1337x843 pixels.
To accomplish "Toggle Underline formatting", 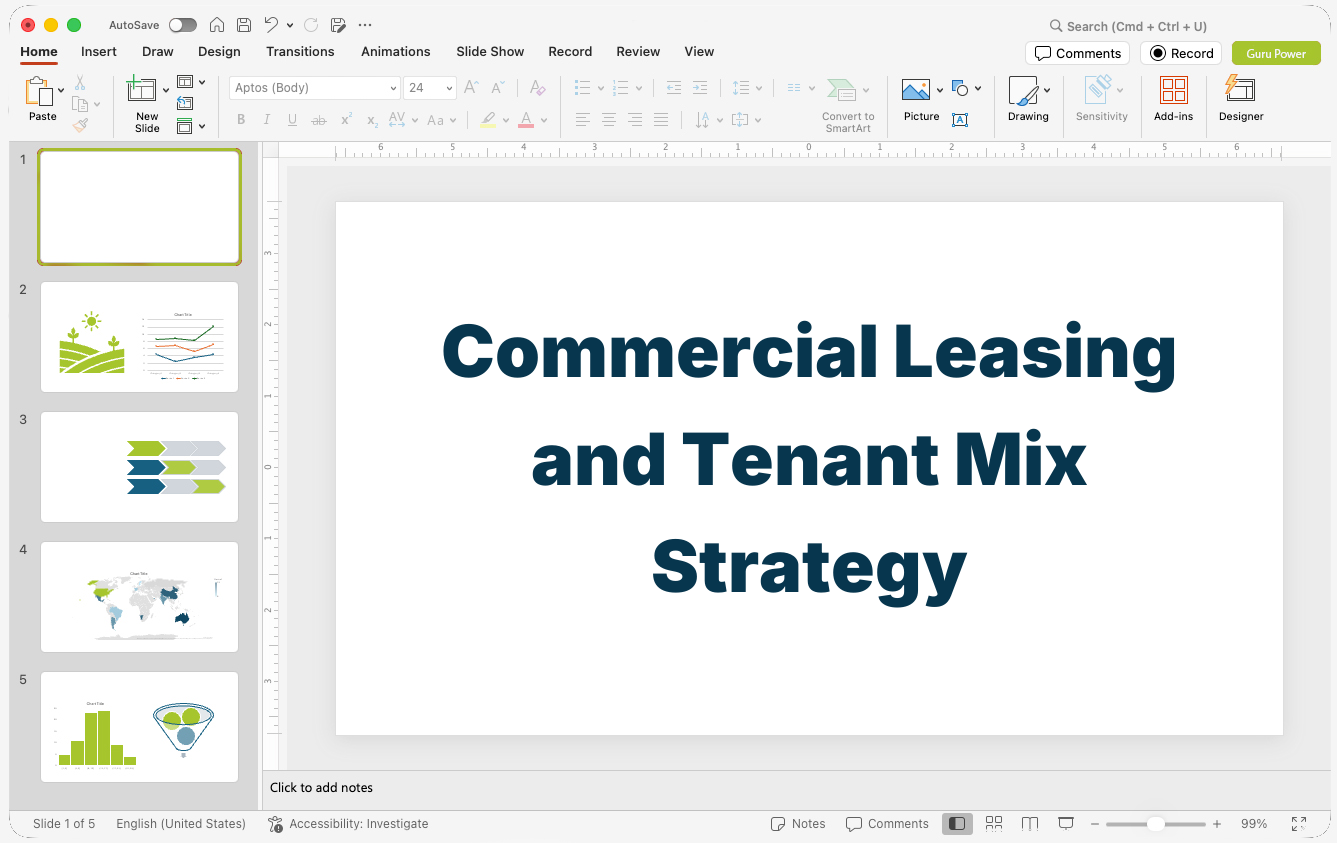I will (292, 120).
